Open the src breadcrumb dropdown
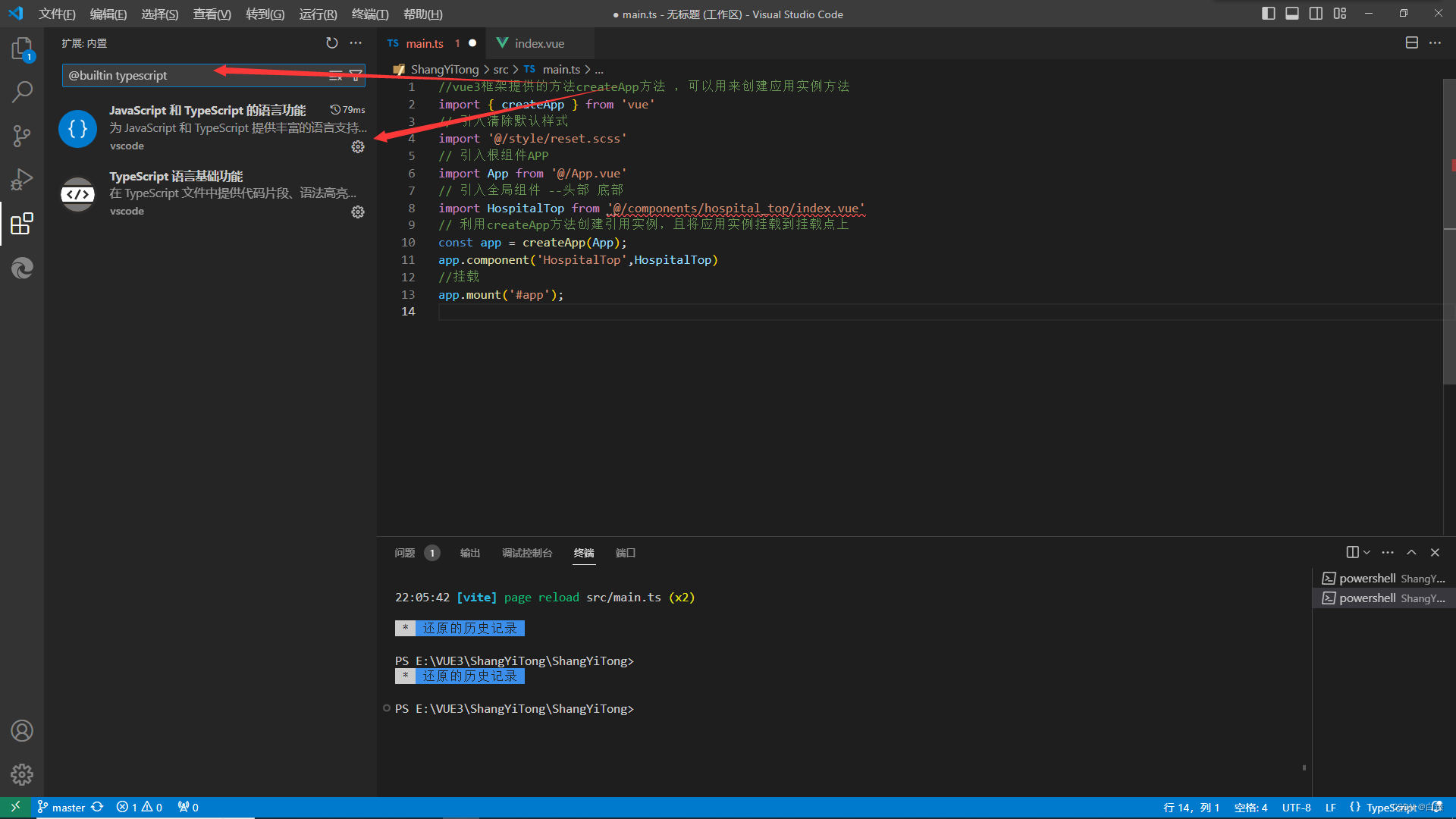 [x=500, y=69]
